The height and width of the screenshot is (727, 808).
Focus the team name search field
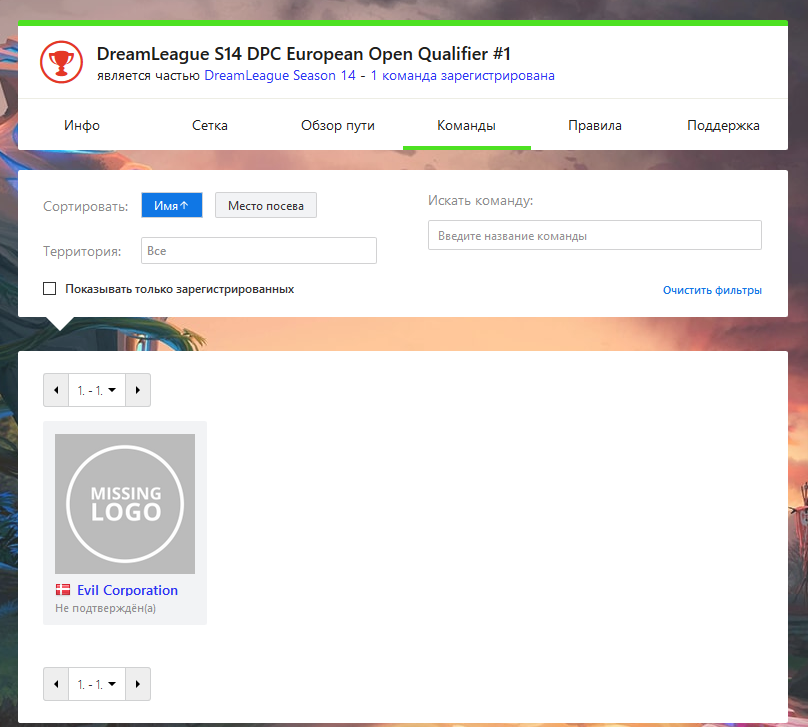pyautogui.click(x=595, y=235)
